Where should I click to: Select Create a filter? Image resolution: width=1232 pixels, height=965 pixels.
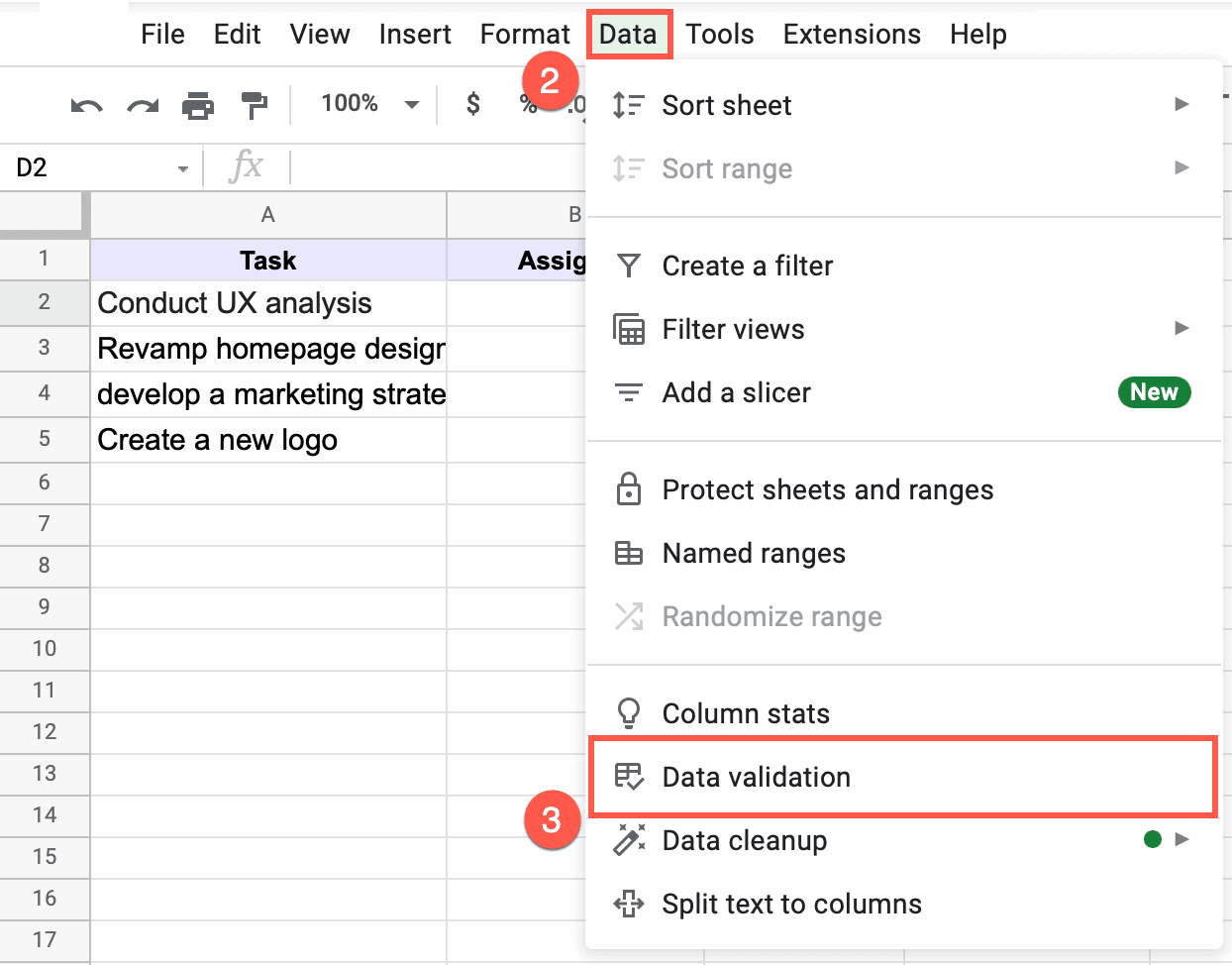click(747, 266)
